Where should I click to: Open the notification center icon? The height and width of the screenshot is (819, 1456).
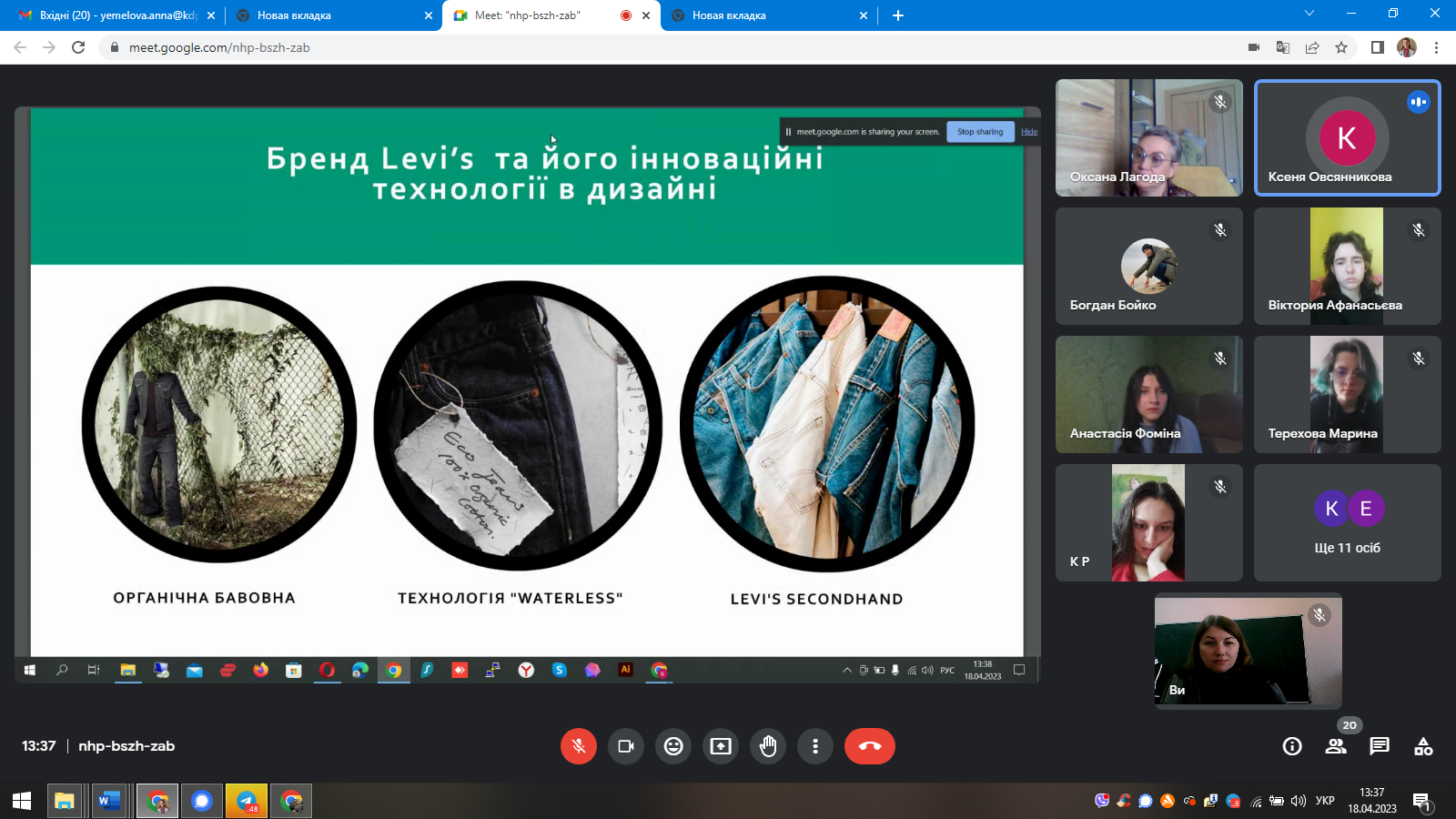(x=1421, y=801)
